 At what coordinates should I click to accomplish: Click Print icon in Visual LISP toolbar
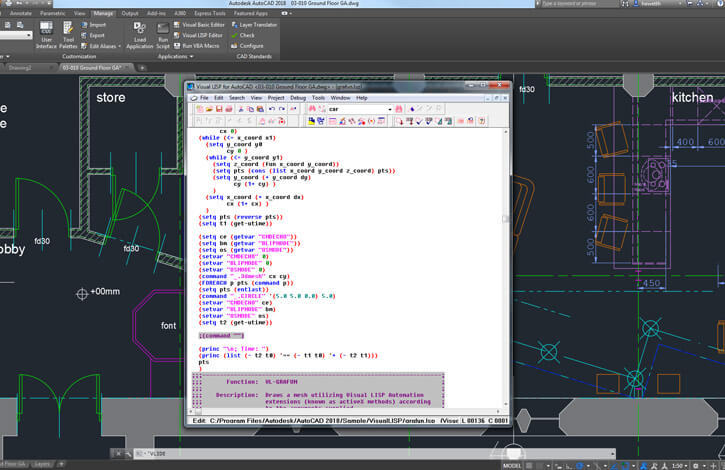point(229,109)
